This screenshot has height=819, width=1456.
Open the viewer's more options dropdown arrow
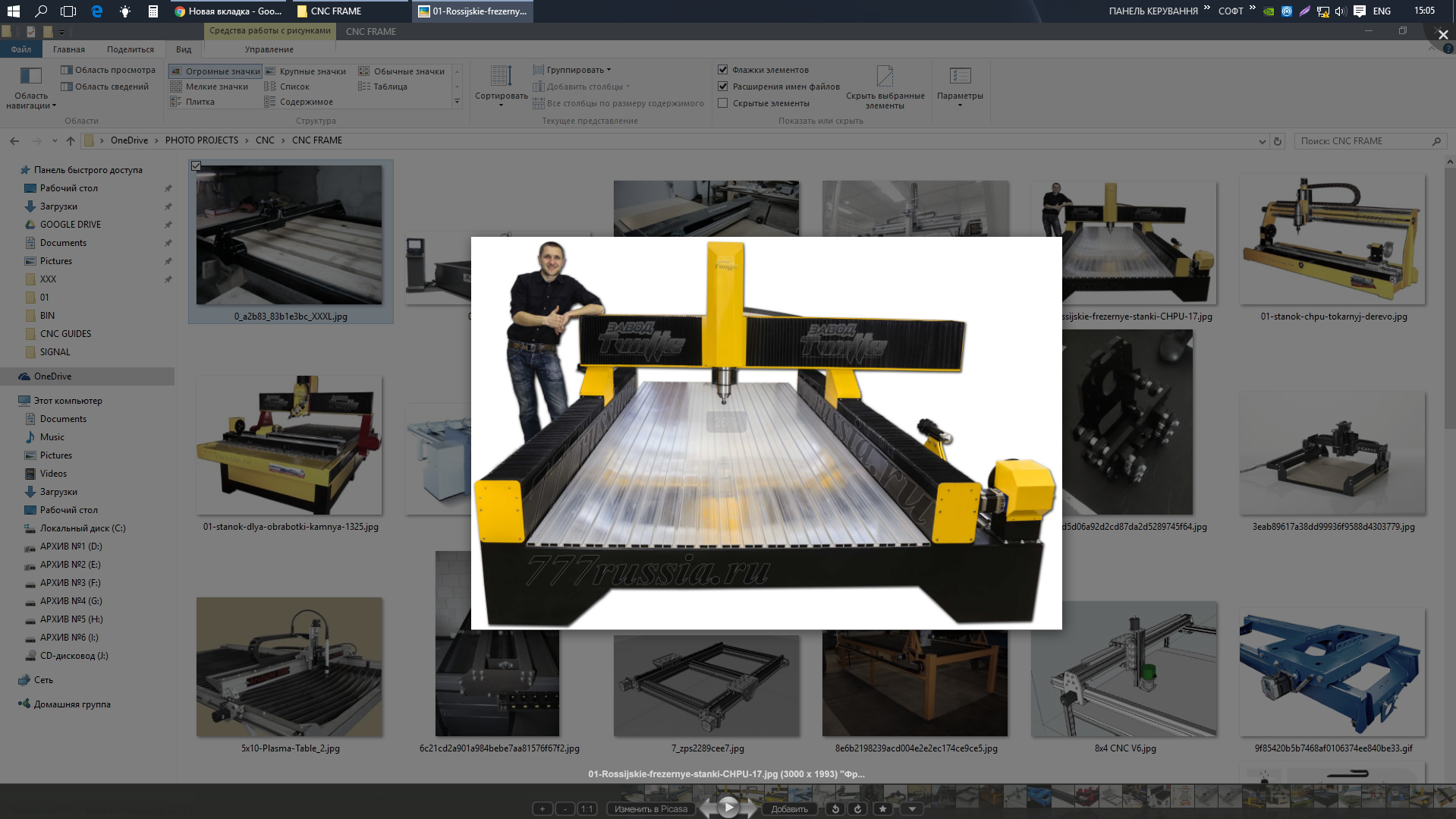coord(913,809)
